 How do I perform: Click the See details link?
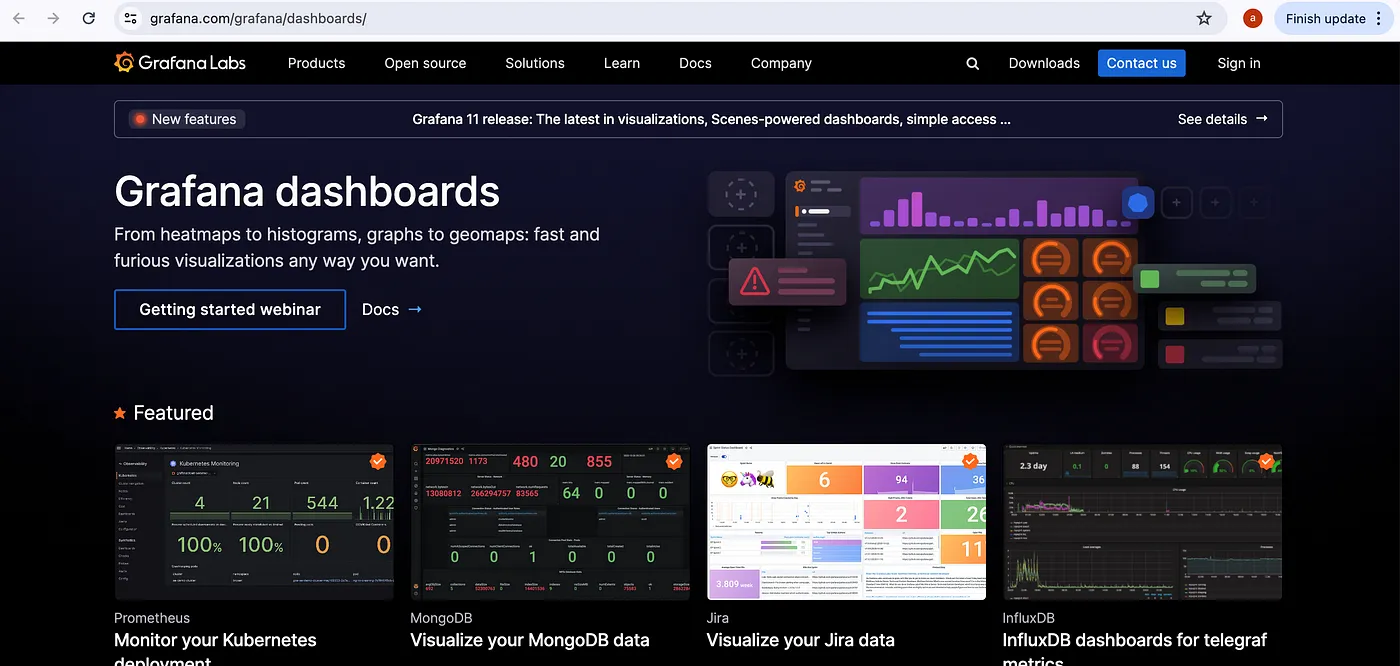1212,119
